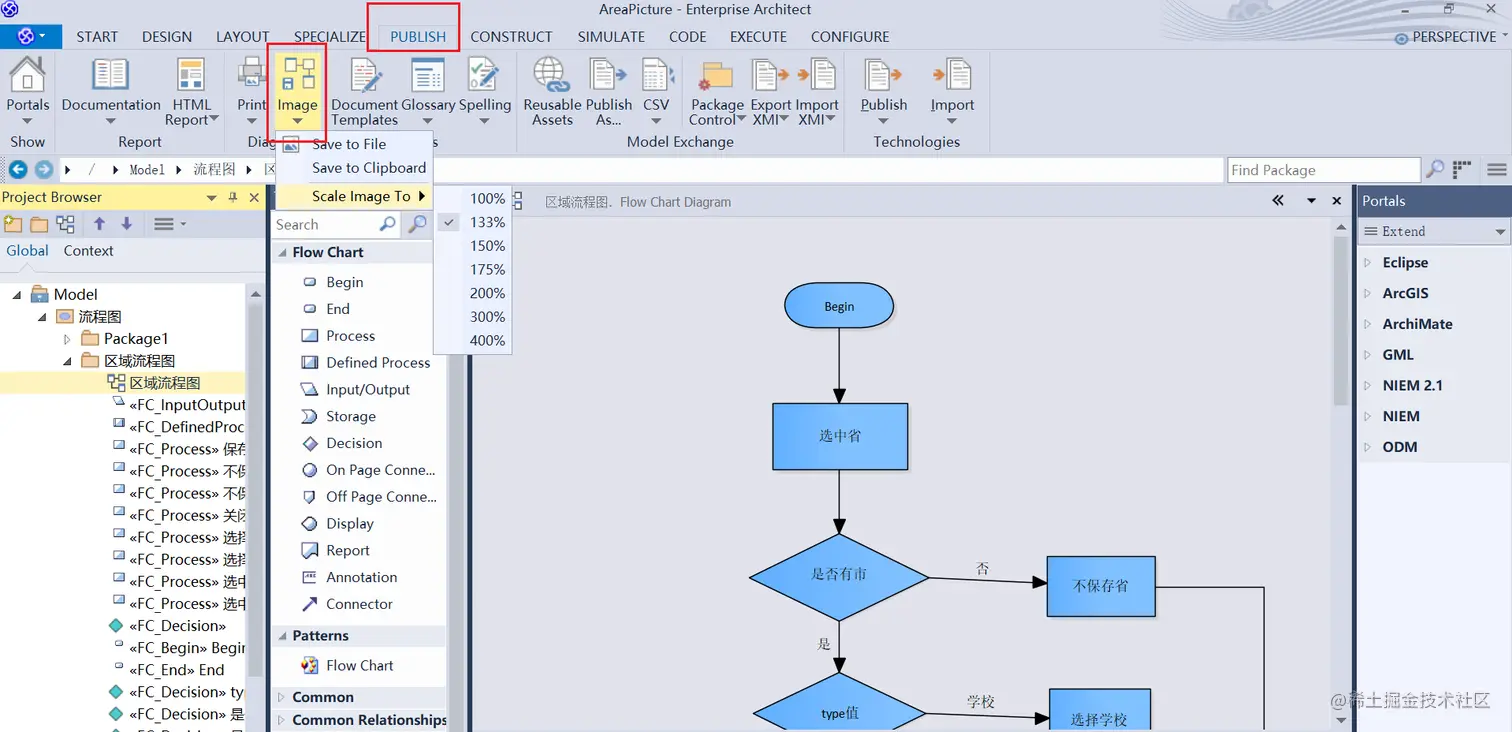The height and width of the screenshot is (732, 1512).
Task: Open the Extend dropdown in Portals
Action: [1433, 232]
